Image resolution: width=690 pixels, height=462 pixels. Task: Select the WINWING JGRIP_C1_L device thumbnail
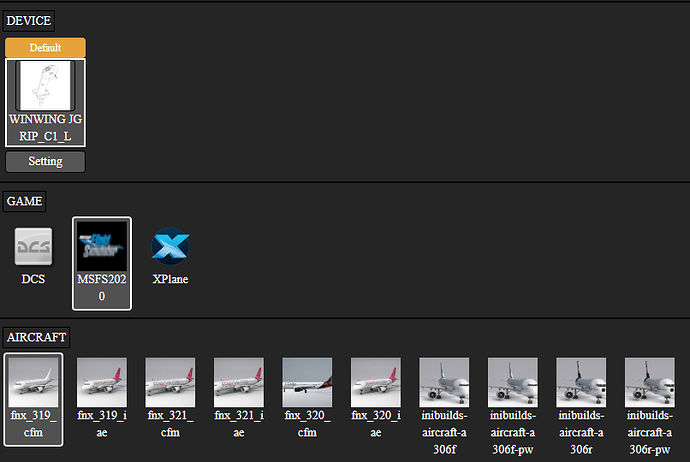(45, 86)
